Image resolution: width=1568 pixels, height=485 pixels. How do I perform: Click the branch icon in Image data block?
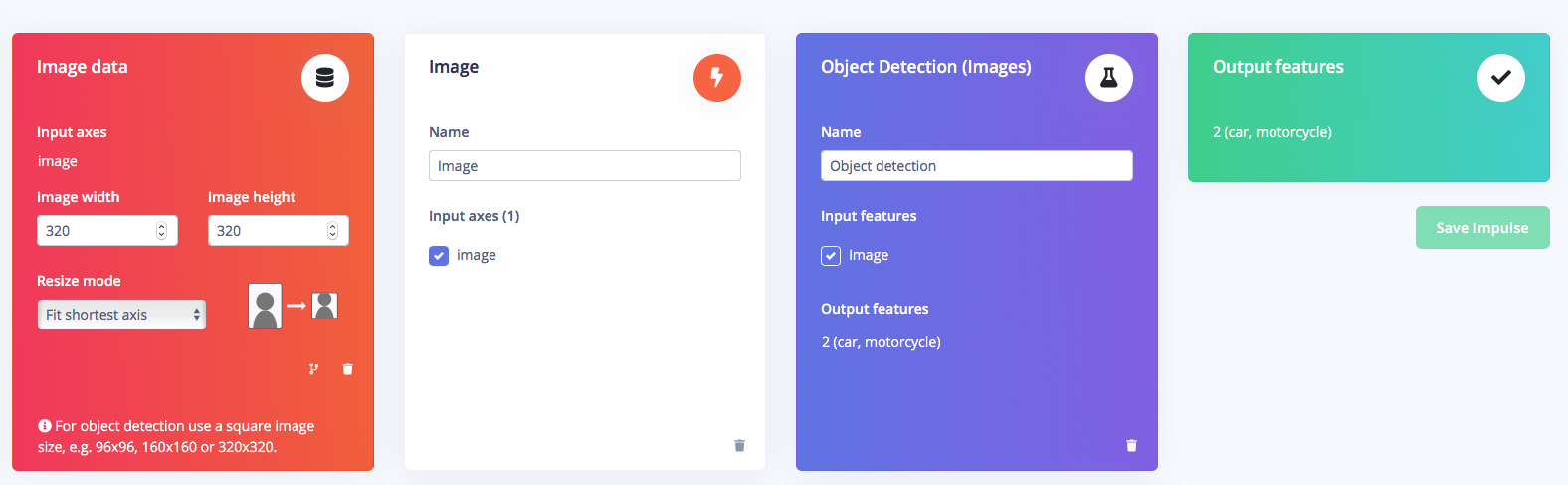(x=314, y=369)
